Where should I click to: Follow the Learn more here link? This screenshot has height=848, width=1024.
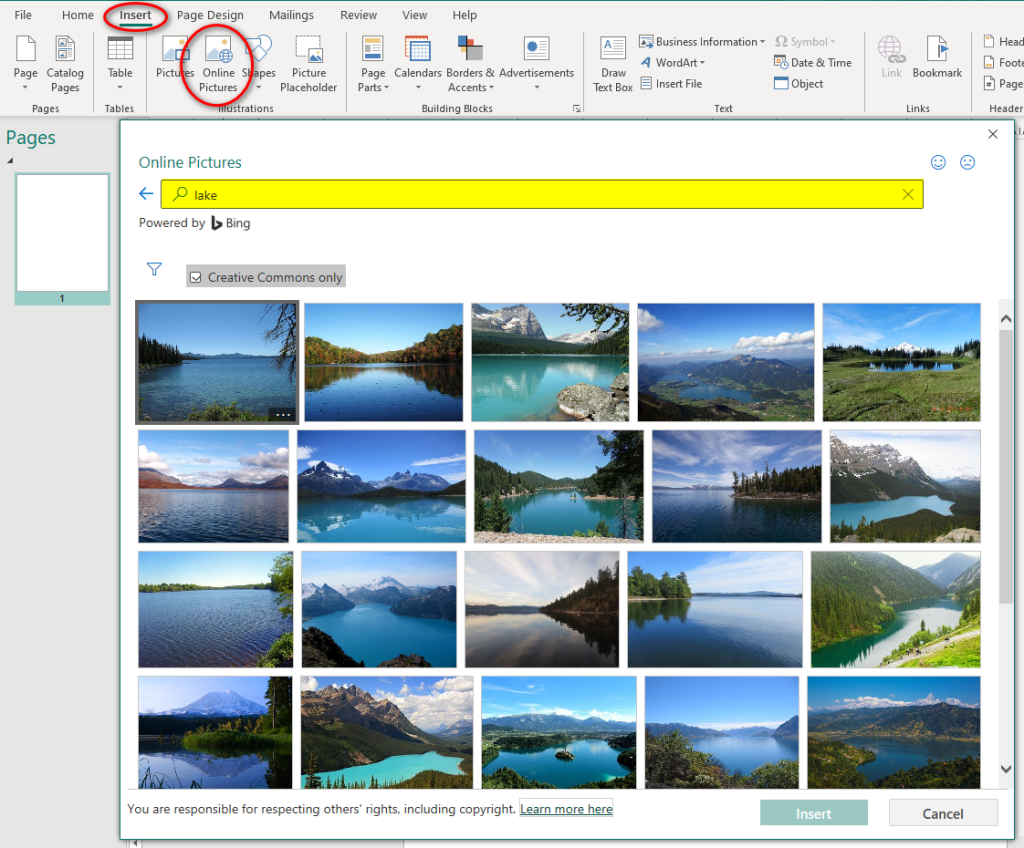click(x=566, y=808)
